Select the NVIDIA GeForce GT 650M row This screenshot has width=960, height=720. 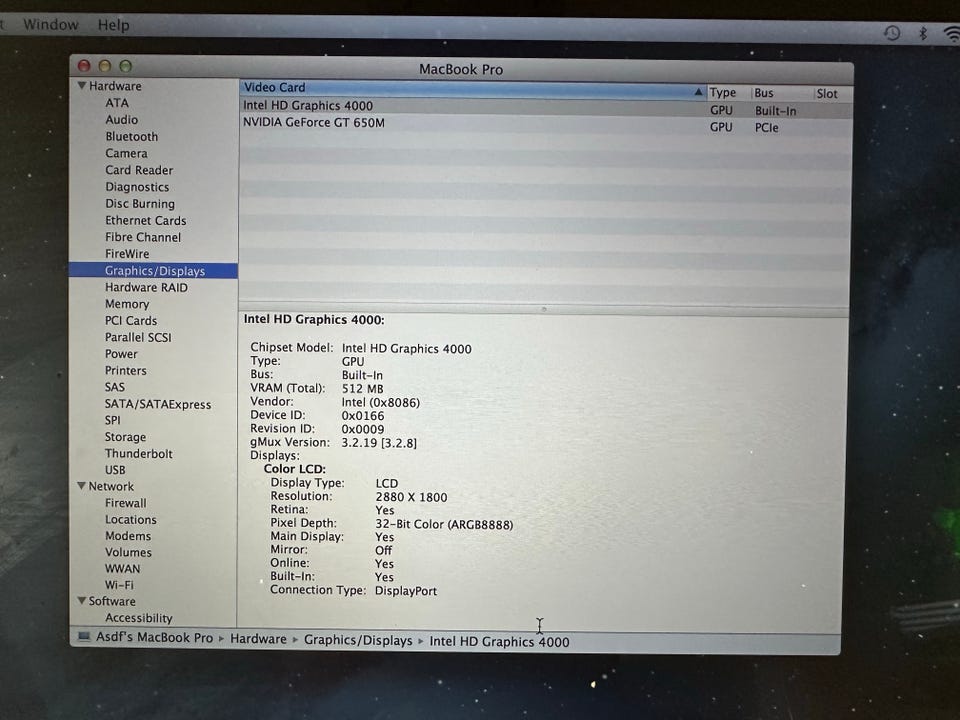[x=545, y=124]
